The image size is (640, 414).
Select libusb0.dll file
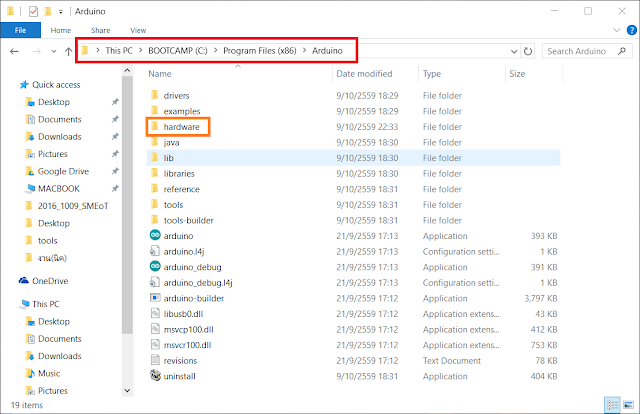(353, 314)
